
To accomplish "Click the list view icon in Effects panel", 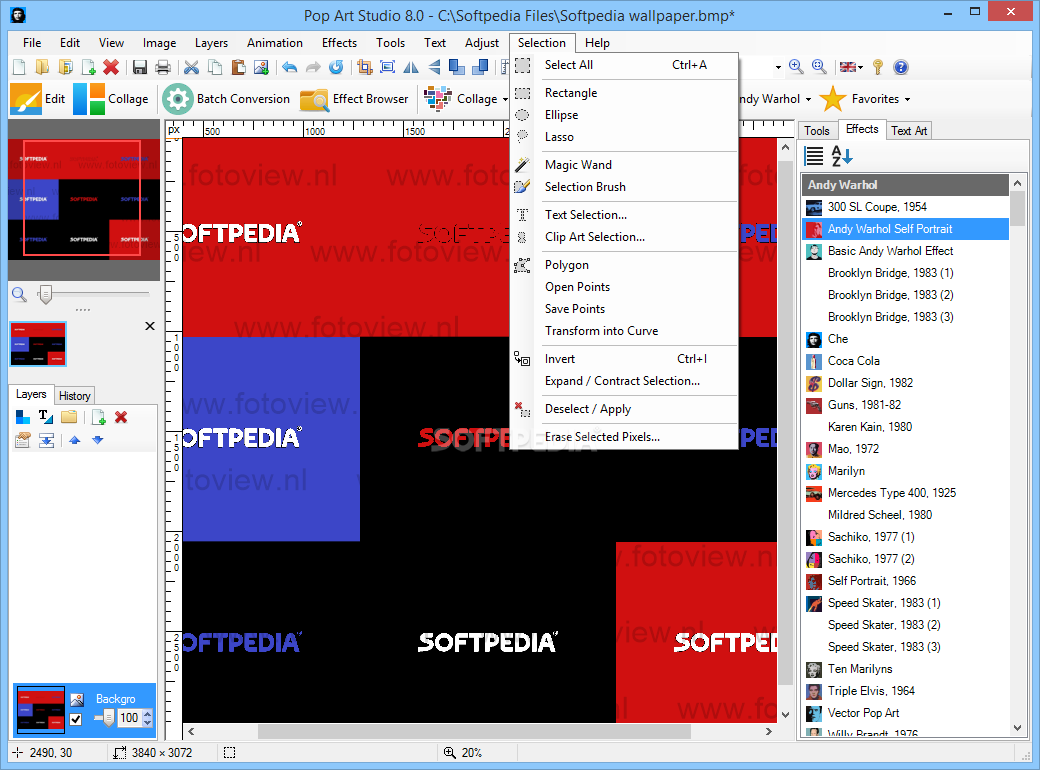I will [x=814, y=156].
